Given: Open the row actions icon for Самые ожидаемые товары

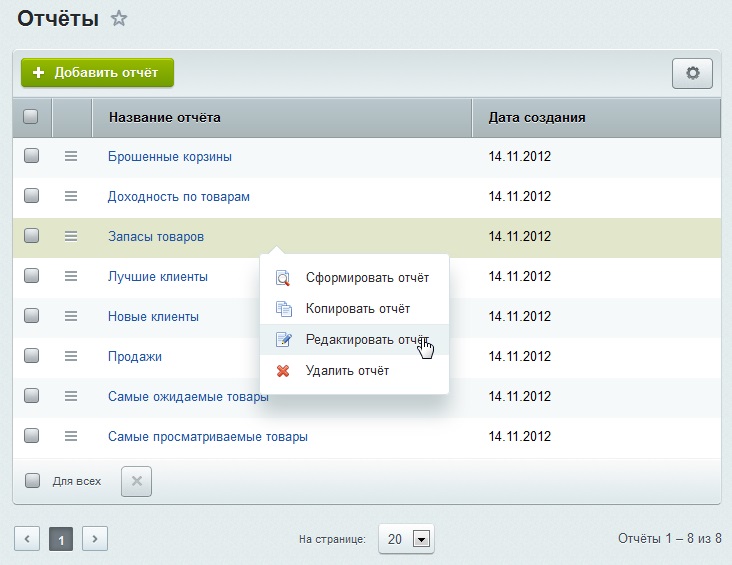Looking at the screenshot, I should coord(71,396).
